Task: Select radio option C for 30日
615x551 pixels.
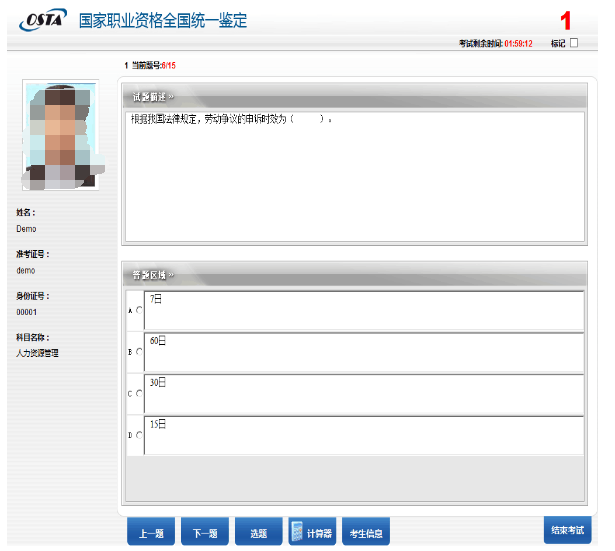Action: click(139, 394)
